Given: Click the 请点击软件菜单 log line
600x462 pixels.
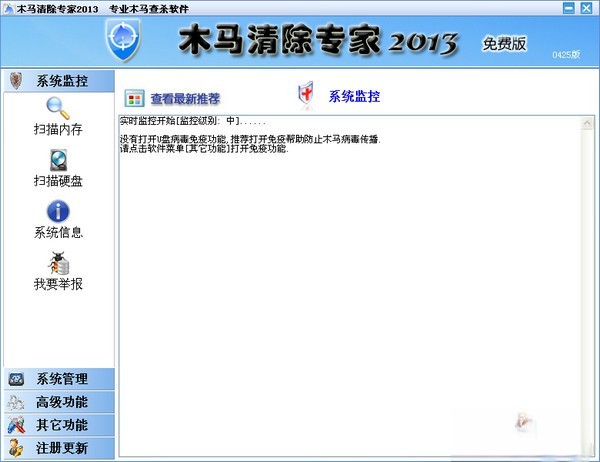Looking at the screenshot, I should (x=204, y=149).
